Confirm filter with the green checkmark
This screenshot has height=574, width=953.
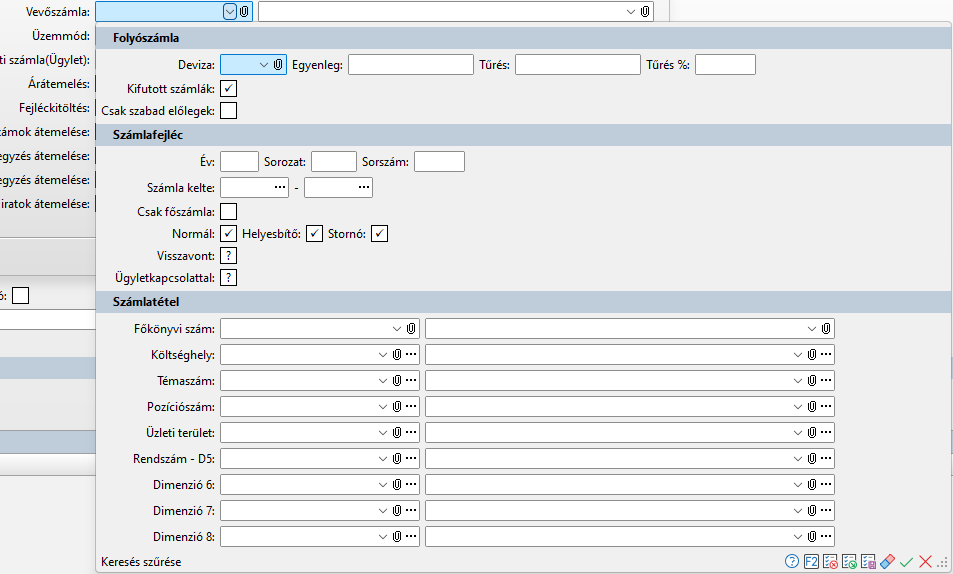click(x=906, y=561)
